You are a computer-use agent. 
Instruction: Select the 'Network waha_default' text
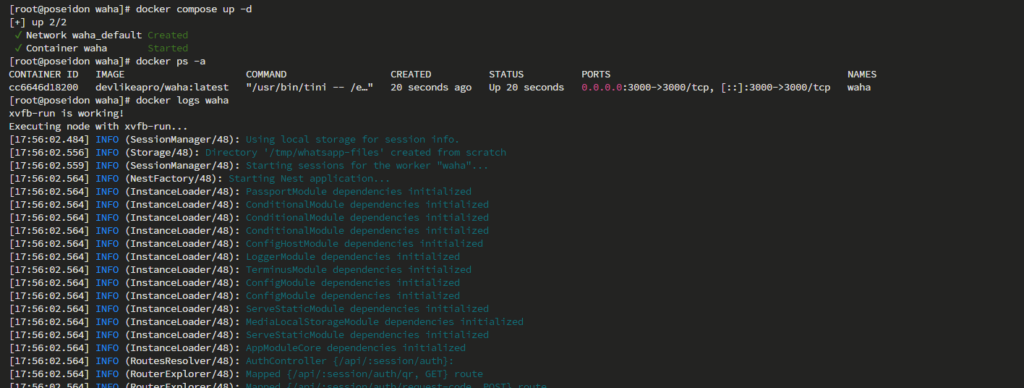[84, 35]
